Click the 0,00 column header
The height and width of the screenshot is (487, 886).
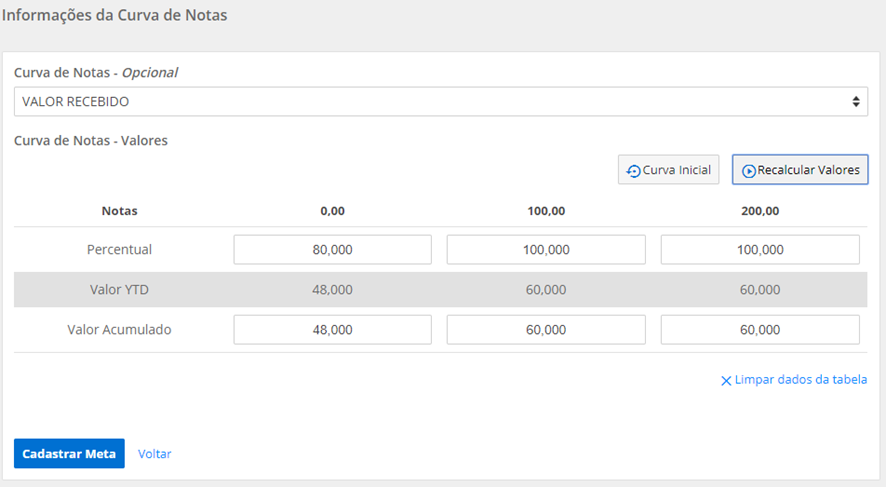tap(332, 211)
